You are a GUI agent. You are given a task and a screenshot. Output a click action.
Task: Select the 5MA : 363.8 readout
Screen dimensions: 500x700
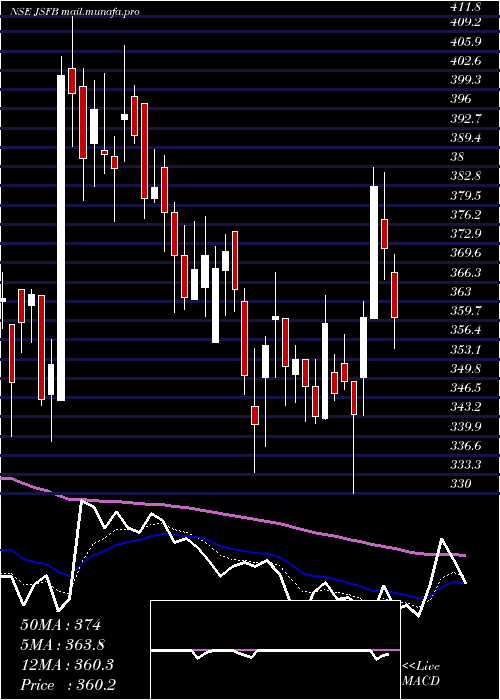63,645
